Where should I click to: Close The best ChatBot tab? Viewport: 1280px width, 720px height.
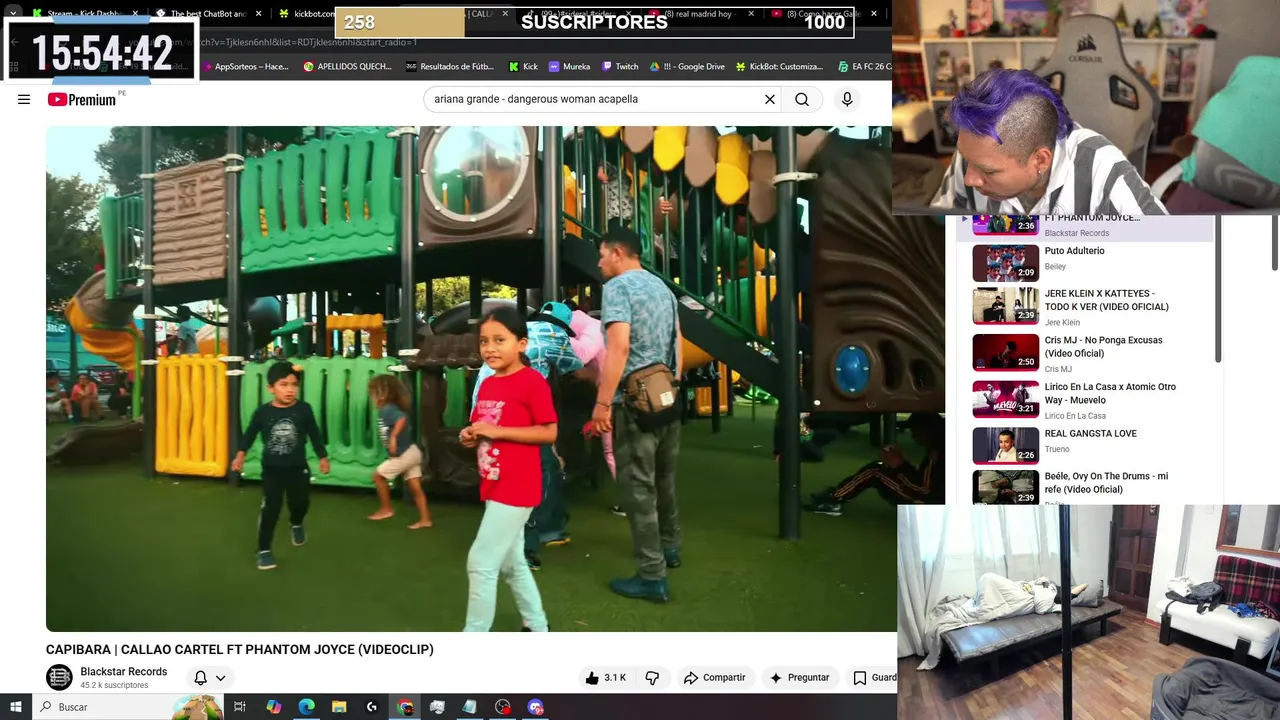(259, 14)
